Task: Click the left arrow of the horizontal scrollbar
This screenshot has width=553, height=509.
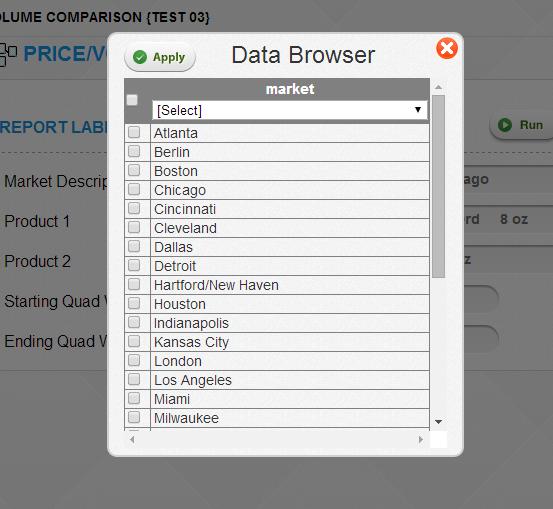Action: click(132, 440)
